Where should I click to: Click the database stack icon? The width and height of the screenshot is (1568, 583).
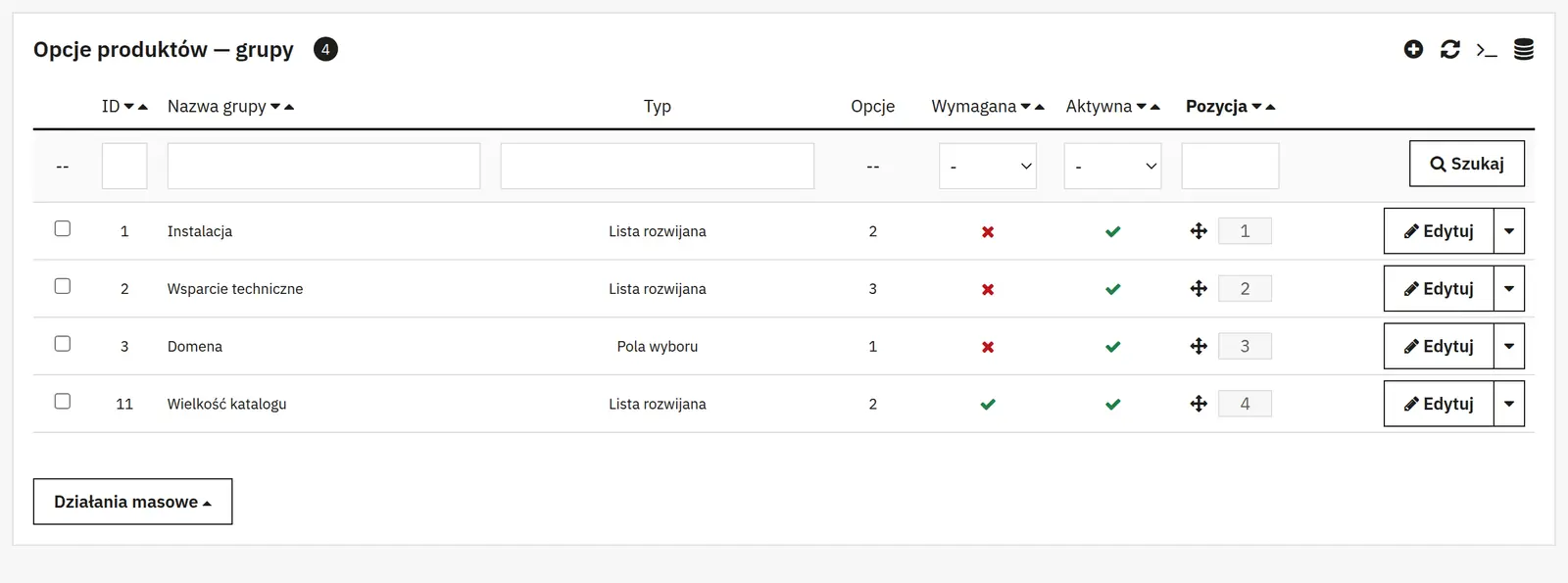(1524, 49)
